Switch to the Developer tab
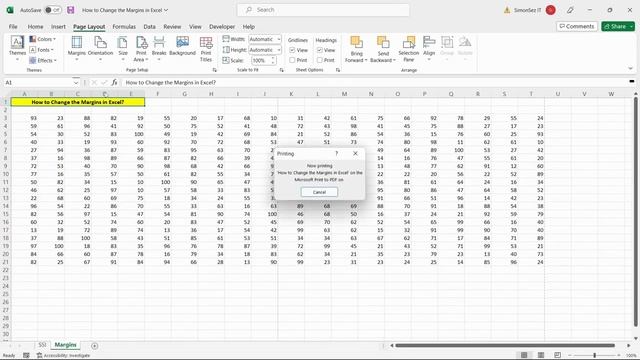Viewport: 640px width, 360px height. (222, 27)
